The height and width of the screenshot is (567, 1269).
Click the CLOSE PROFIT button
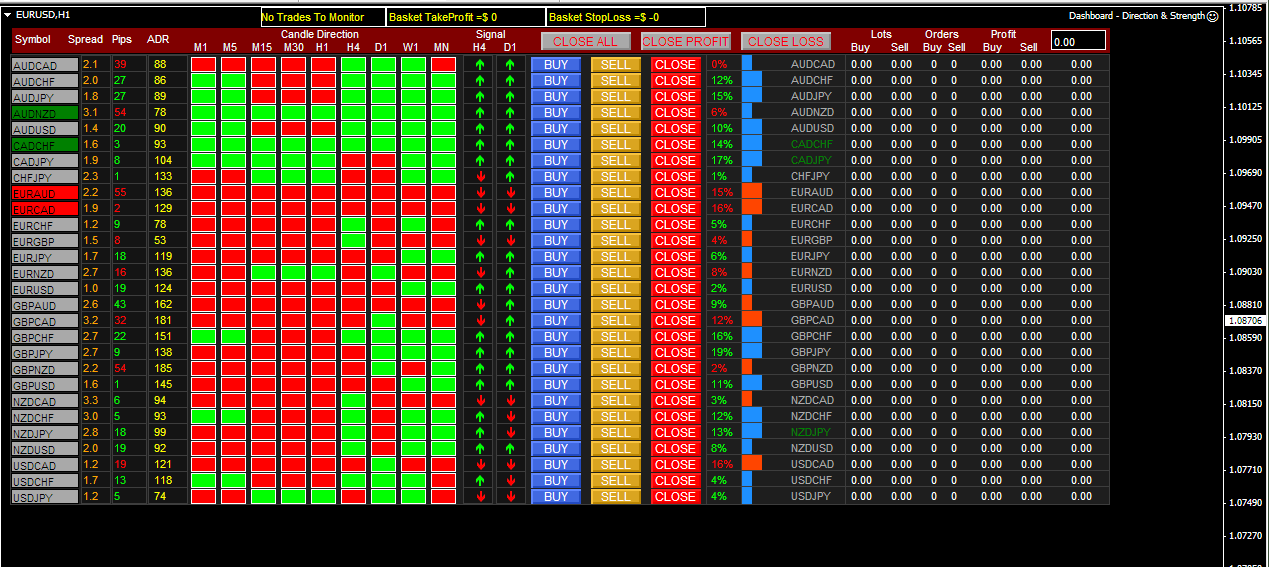686,41
